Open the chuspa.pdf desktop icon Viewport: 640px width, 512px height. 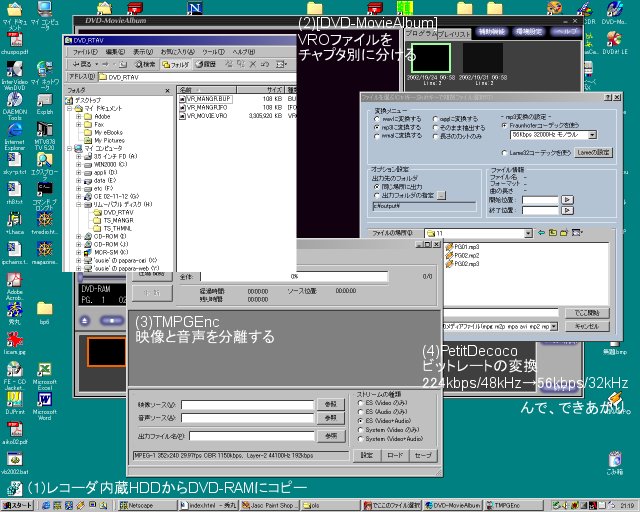pyautogui.click(x=15, y=43)
